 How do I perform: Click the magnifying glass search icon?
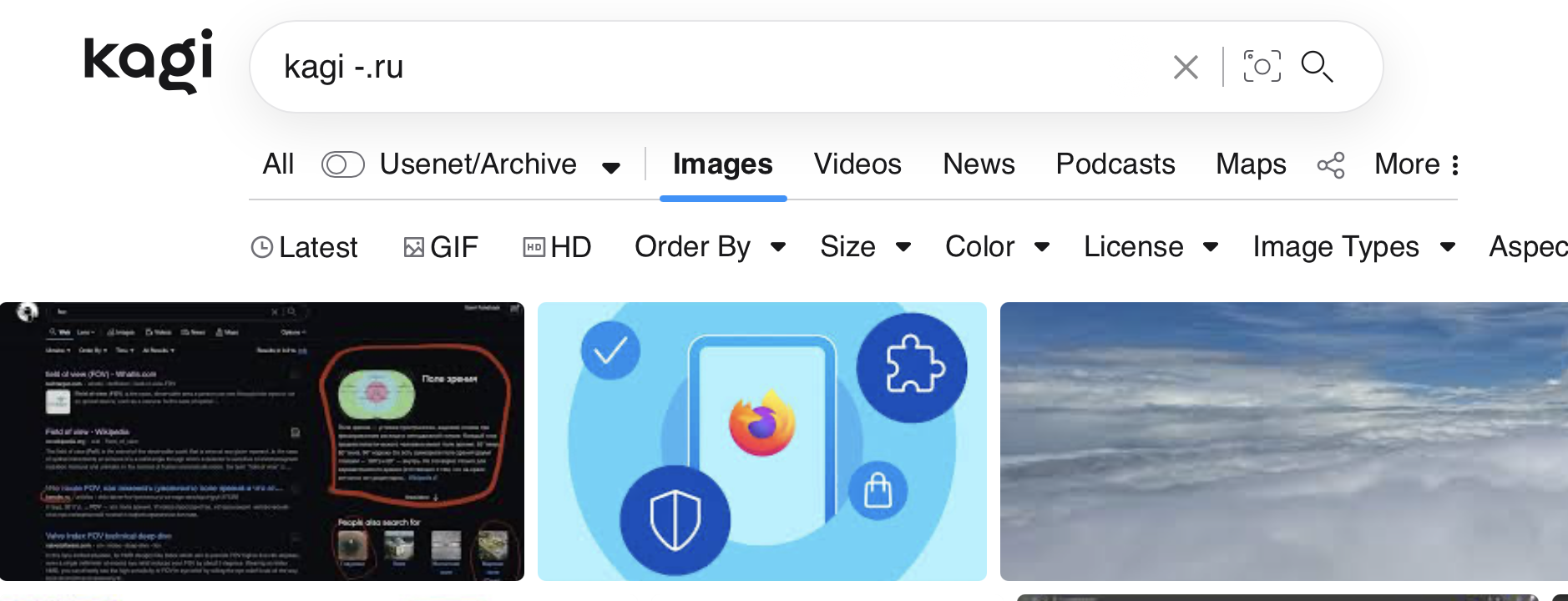point(1318,67)
